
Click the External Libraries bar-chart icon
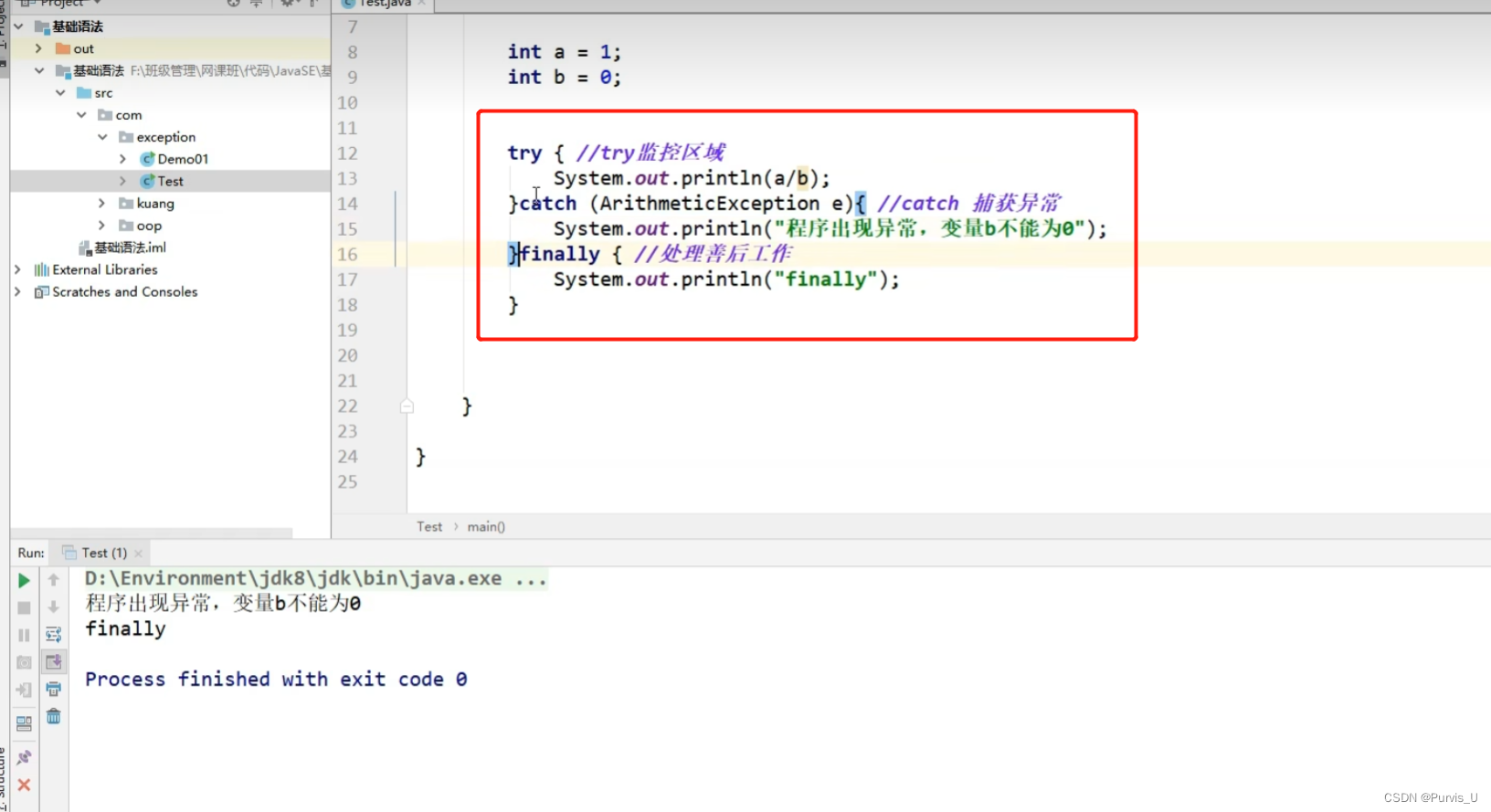tap(41, 269)
